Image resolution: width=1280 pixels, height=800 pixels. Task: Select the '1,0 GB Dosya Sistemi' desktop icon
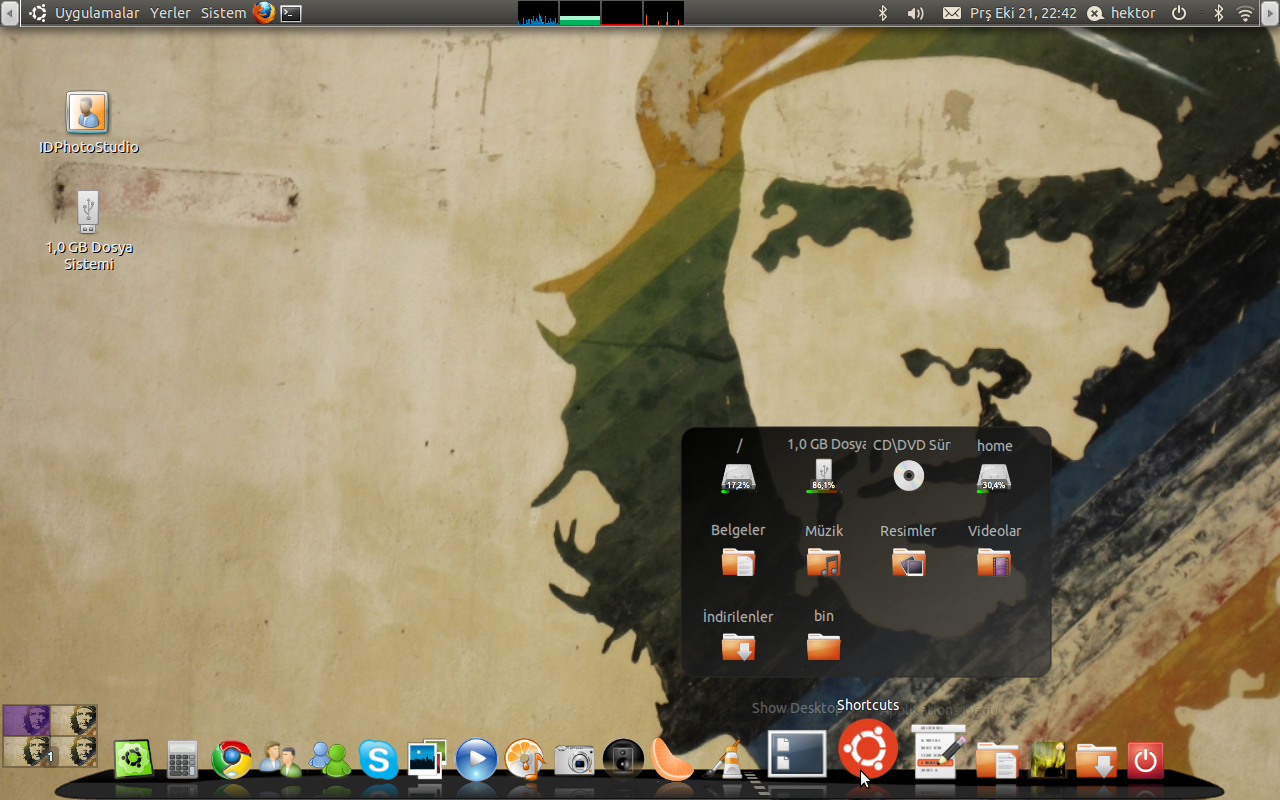click(88, 230)
